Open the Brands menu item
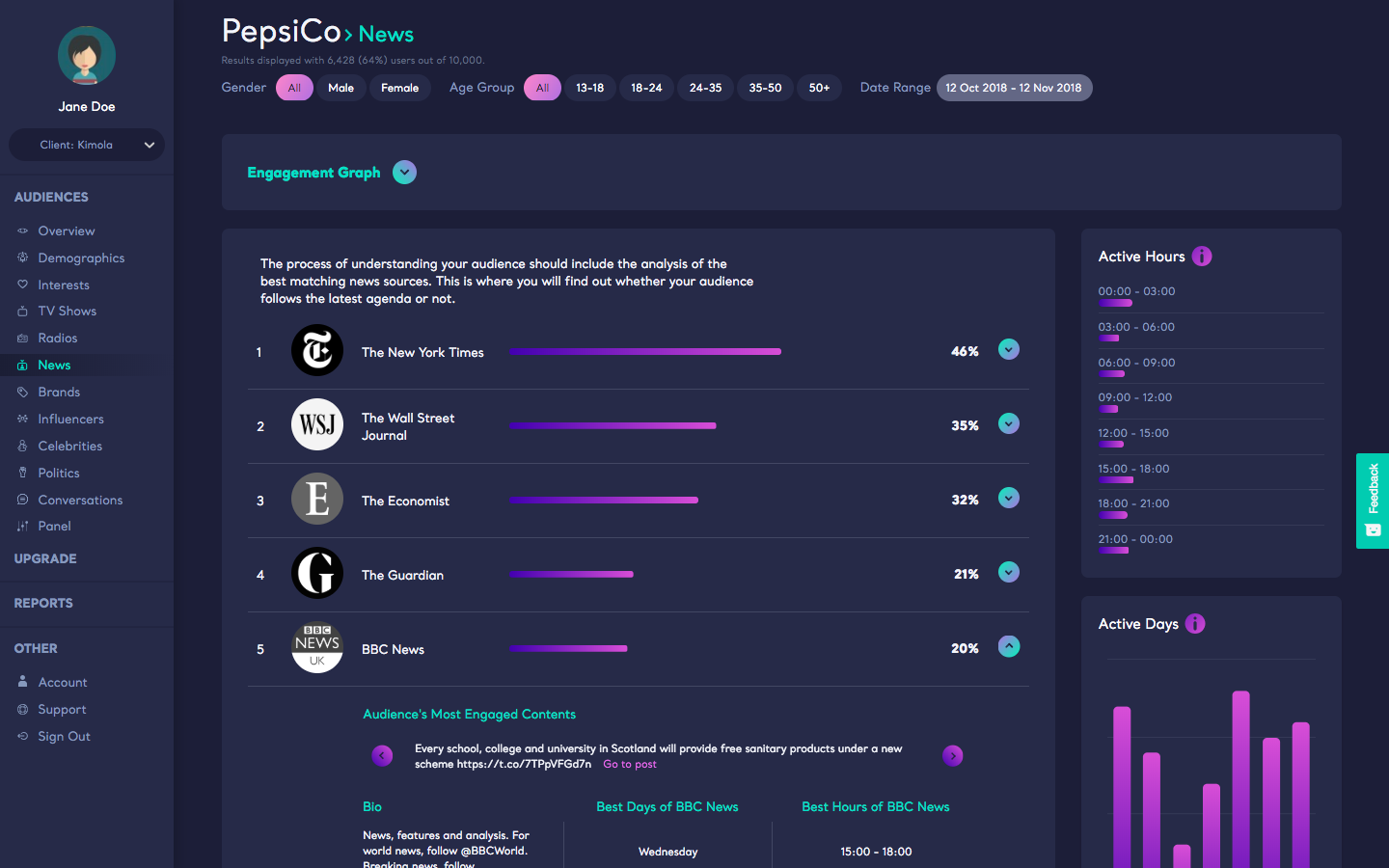The height and width of the screenshot is (868, 1389). (x=59, y=392)
